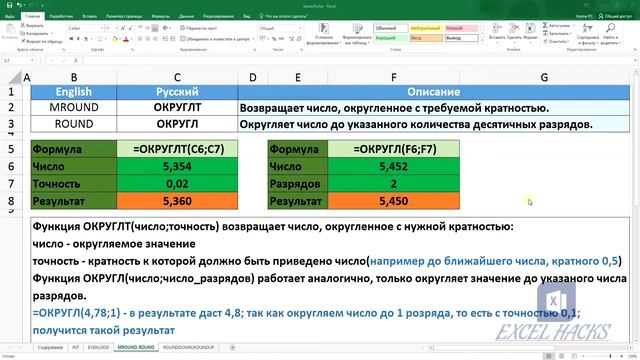Switch to the Вставка ribbon tab

[x=89, y=16]
